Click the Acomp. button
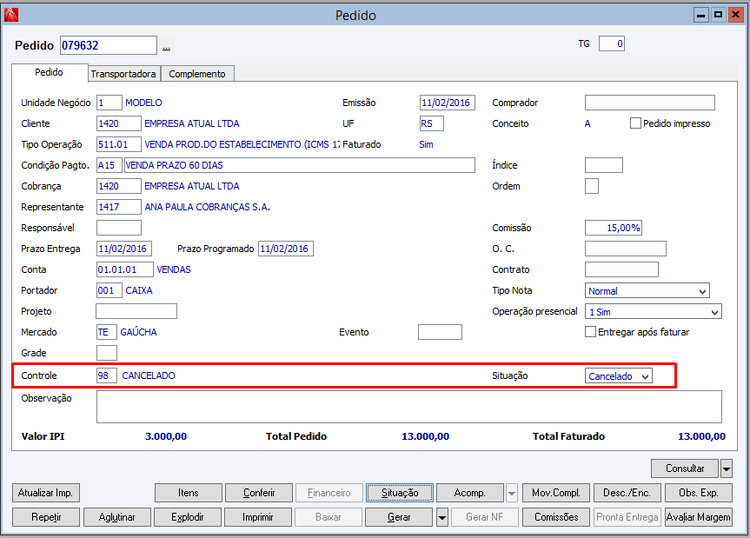The height and width of the screenshot is (538, 750). click(x=470, y=493)
